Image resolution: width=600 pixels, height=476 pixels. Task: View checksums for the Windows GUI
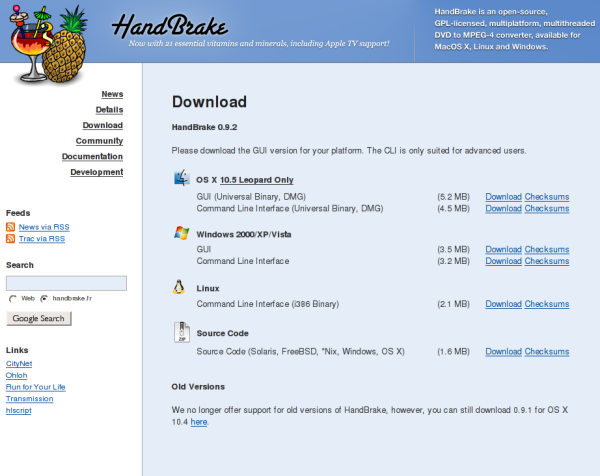tap(546, 249)
